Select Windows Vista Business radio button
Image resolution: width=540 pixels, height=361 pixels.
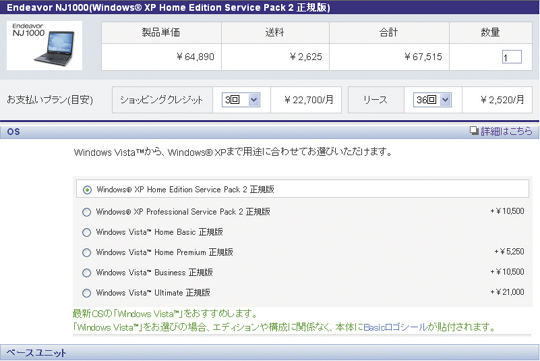pyautogui.click(x=86, y=273)
